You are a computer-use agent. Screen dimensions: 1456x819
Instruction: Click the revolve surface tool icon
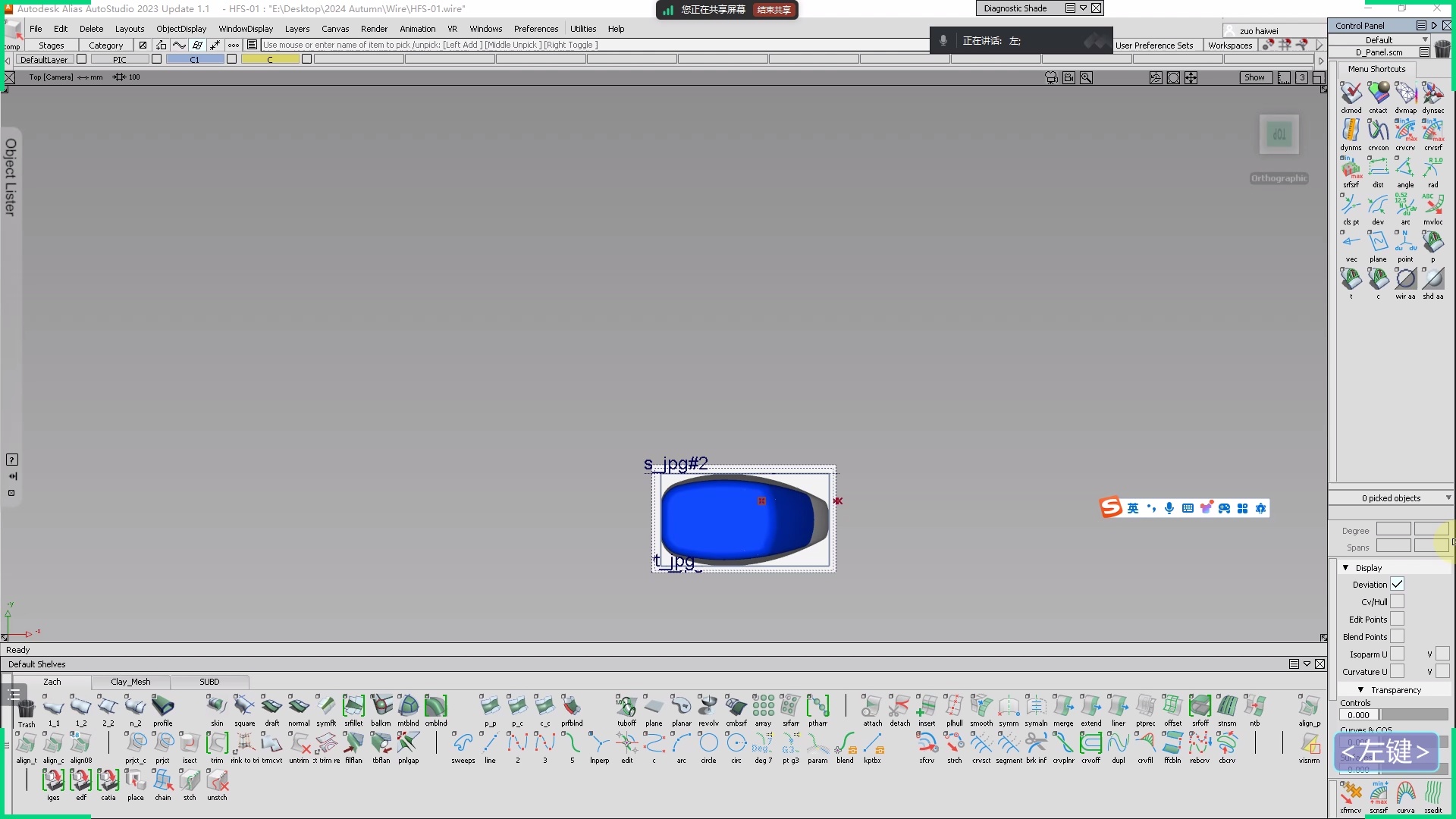(x=708, y=707)
